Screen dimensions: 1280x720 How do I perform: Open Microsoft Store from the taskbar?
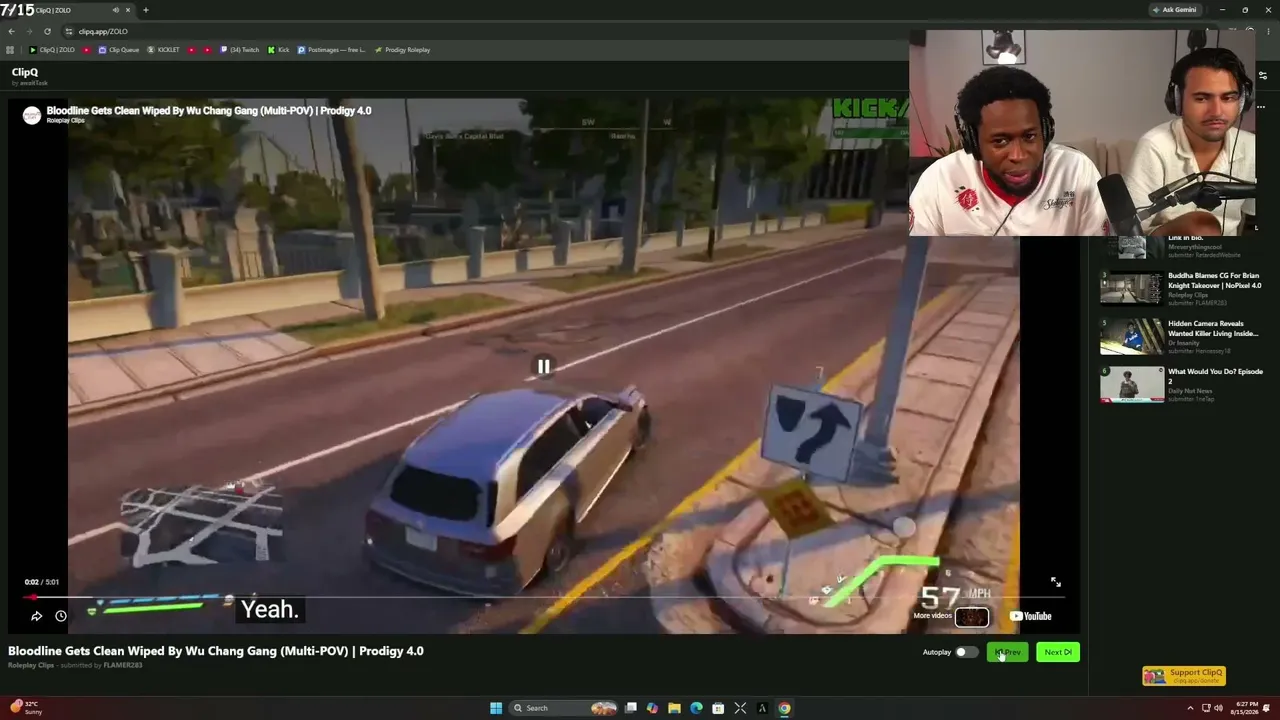[718, 708]
